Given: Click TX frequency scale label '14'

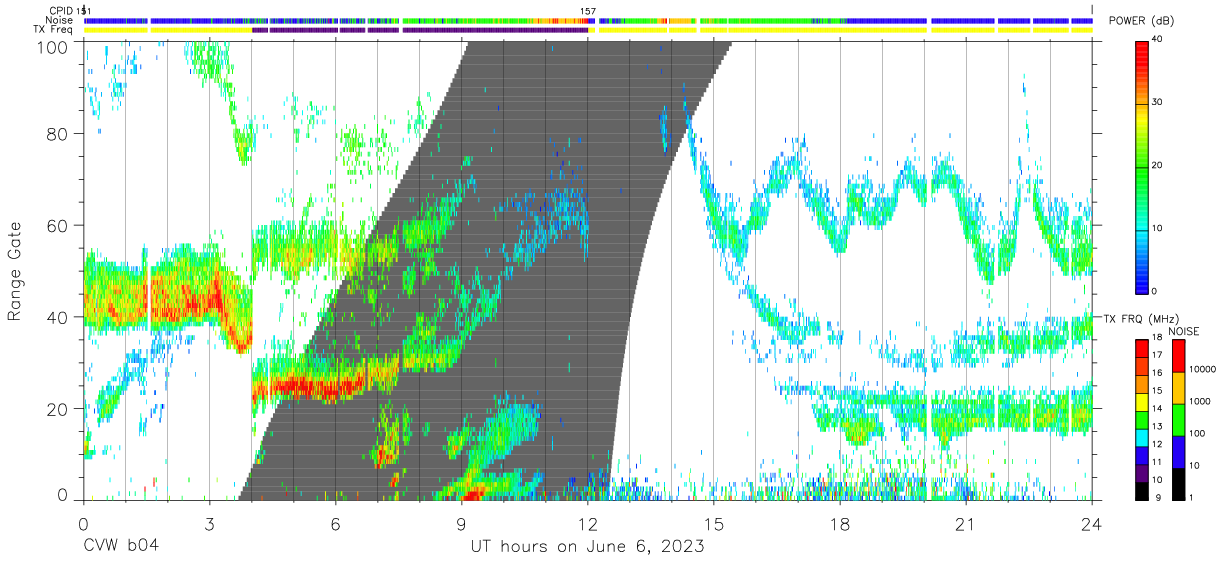Looking at the screenshot, I should coord(1158,410).
